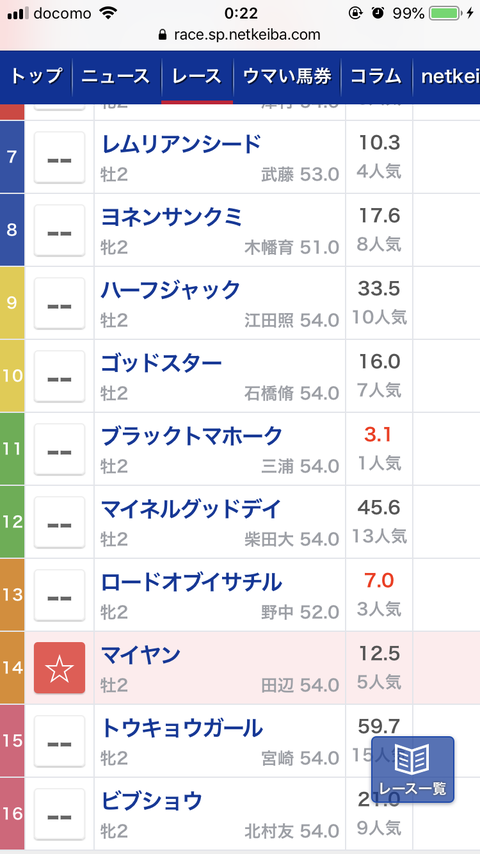Tap the battery icon in status bar
Image resolution: width=480 pixels, height=854 pixels.
tap(445, 13)
